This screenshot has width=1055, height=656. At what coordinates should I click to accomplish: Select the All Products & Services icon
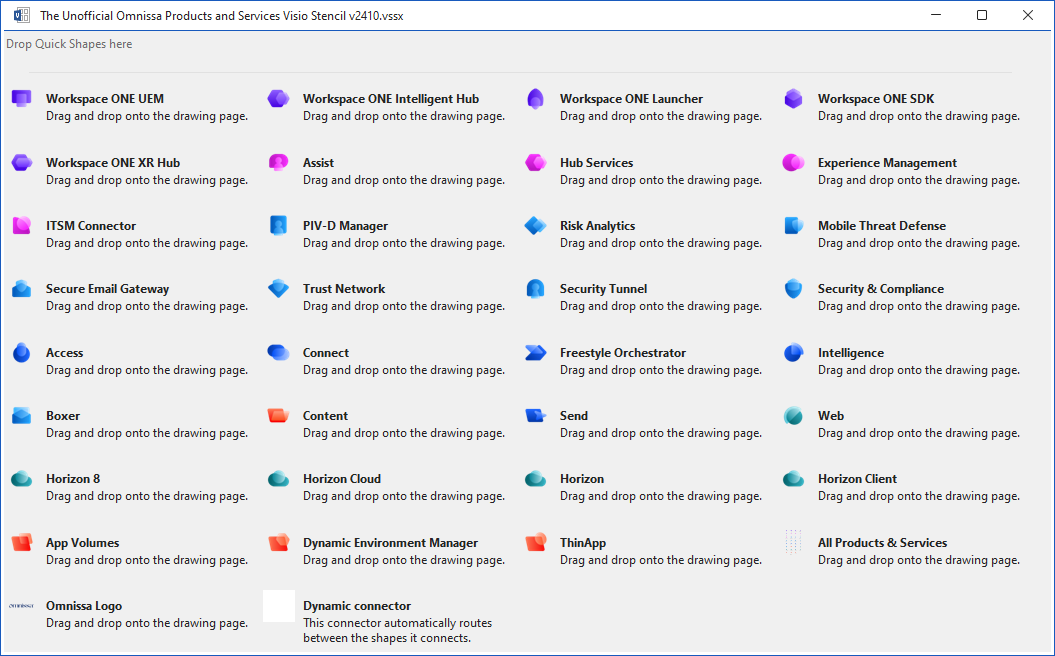(793, 542)
